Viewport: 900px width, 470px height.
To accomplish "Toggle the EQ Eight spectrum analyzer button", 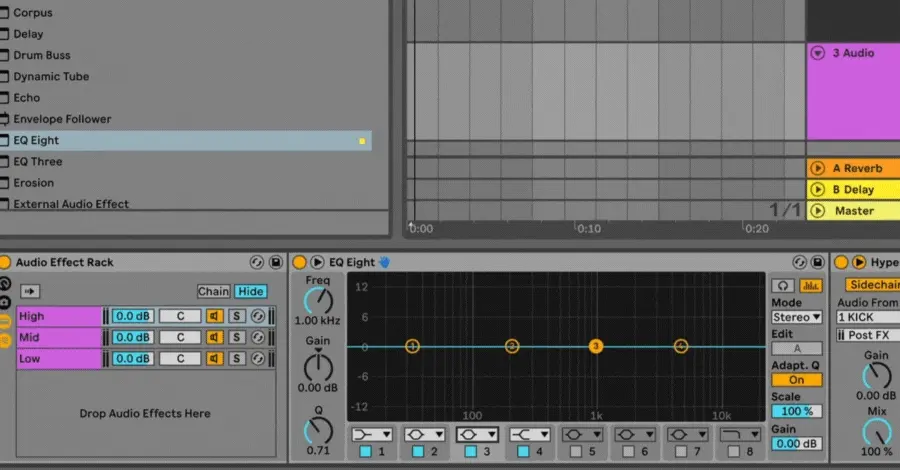I will click(x=810, y=286).
